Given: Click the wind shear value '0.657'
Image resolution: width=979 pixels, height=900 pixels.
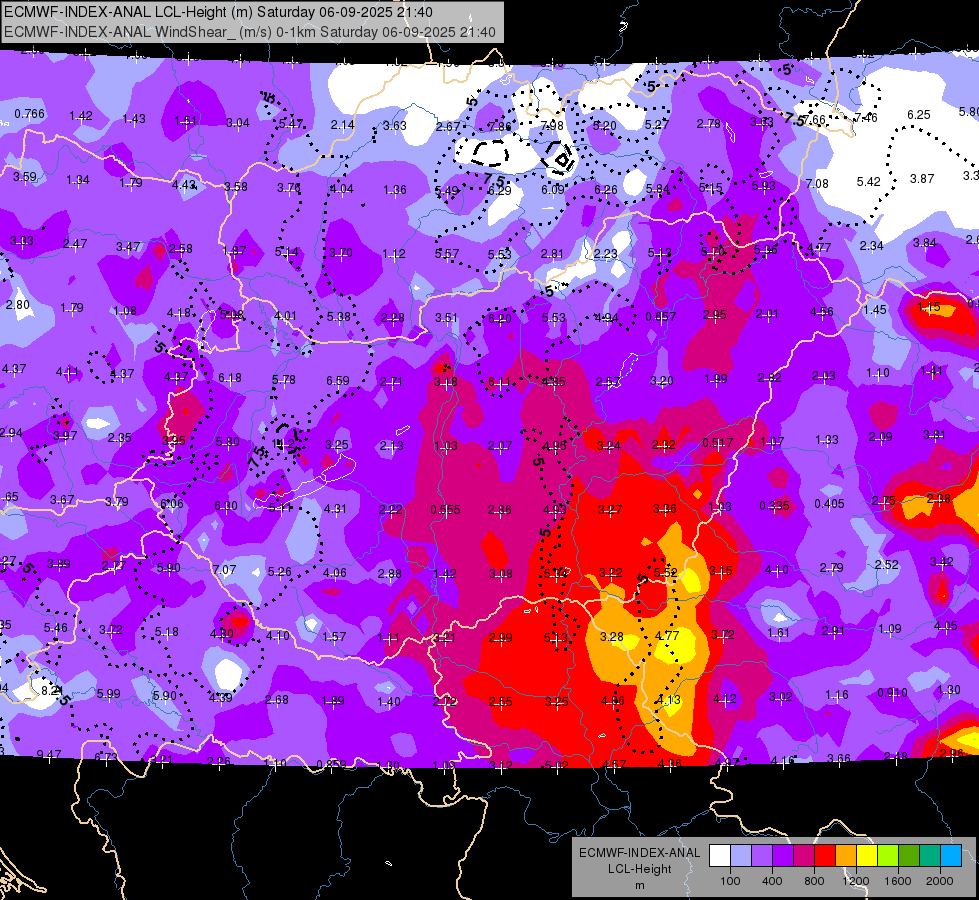Looking at the screenshot, I should tap(661, 317).
